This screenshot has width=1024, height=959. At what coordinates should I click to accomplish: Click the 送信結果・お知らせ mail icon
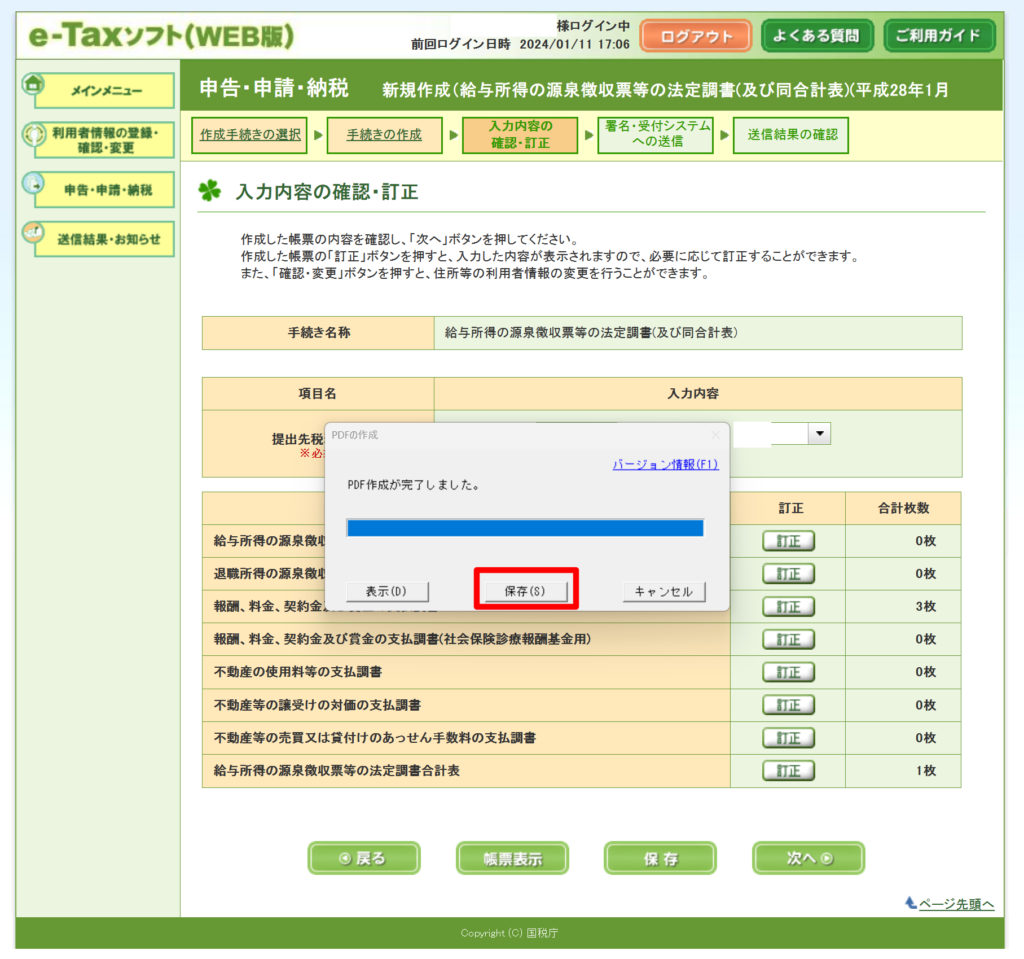pyautogui.click(x=32, y=234)
